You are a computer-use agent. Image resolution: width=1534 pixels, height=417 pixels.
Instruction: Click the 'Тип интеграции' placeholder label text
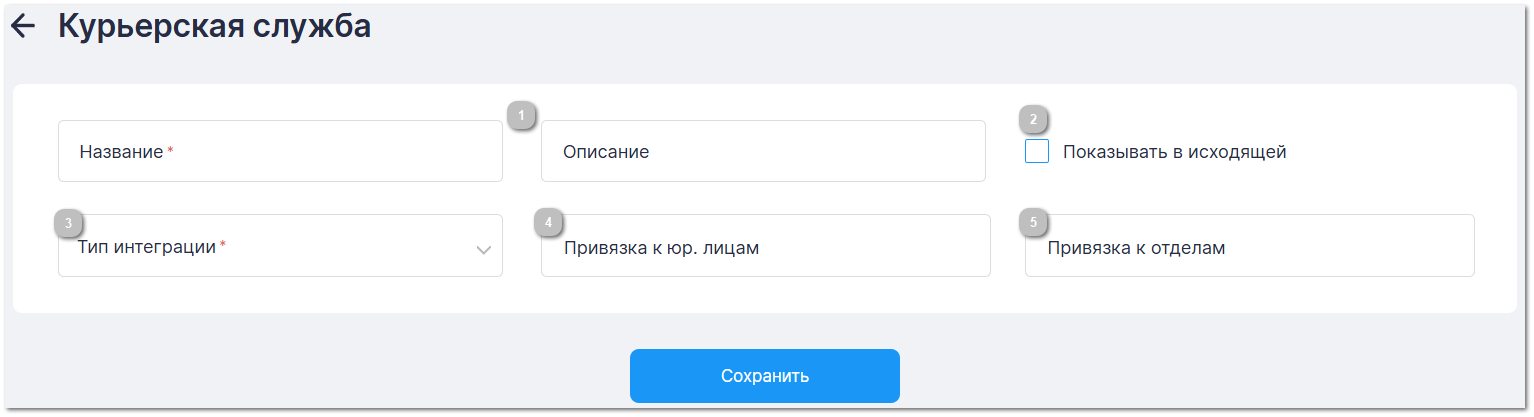tap(147, 247)
